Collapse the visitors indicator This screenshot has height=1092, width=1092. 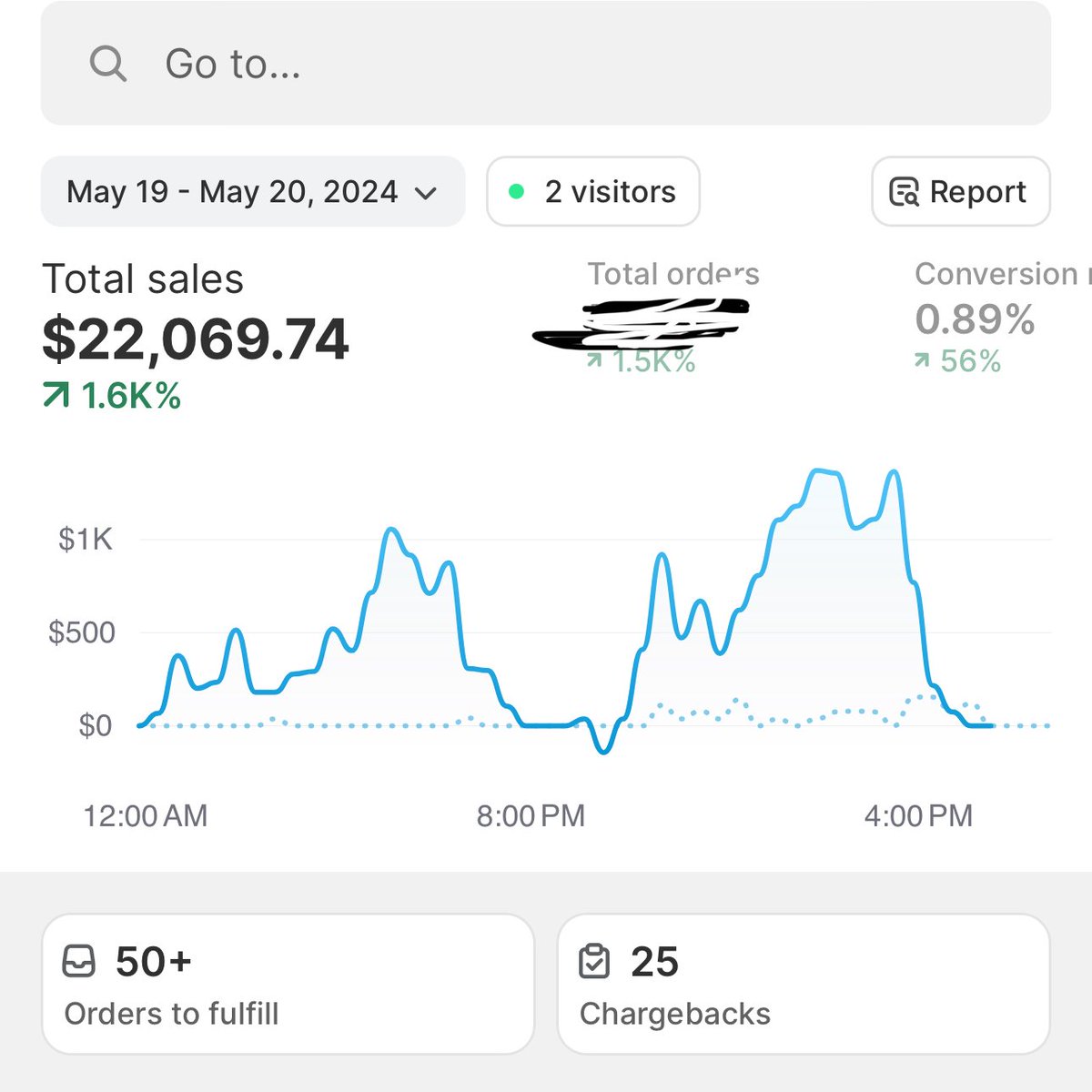591,191
